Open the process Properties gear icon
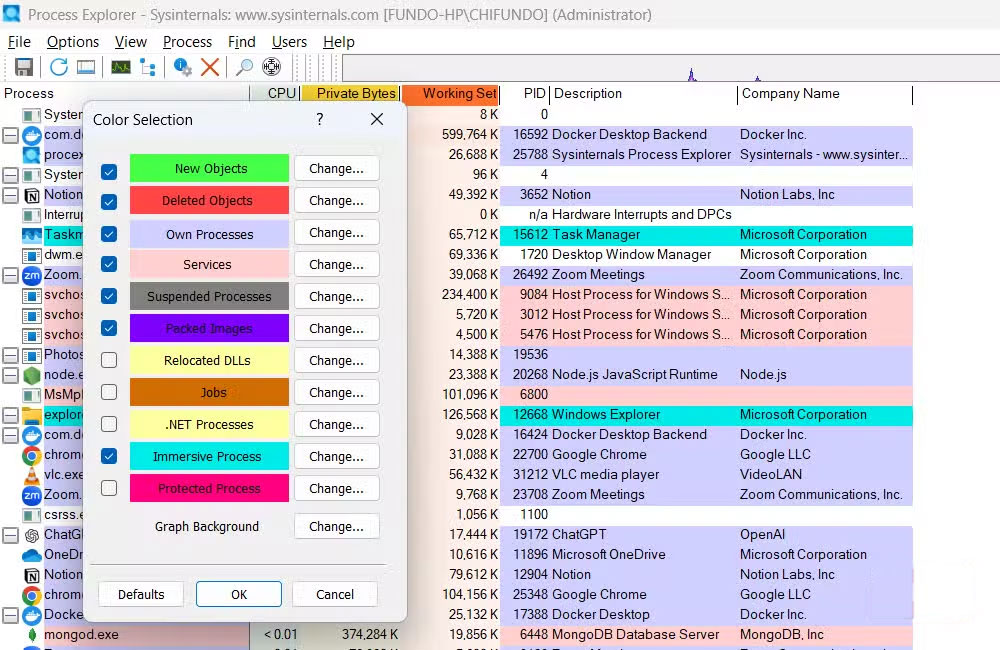1000x650 pixels. click(182, 67)
